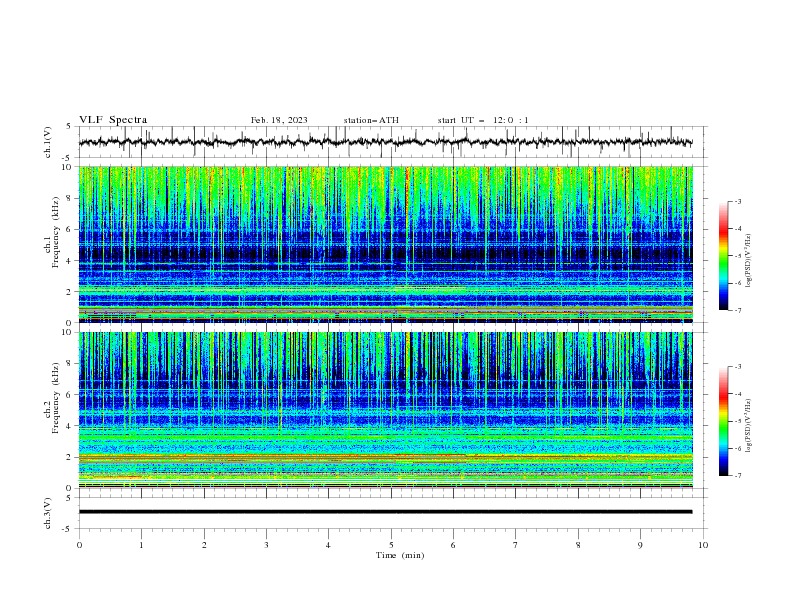The image size is (792, 612).
Task: Click the "Time (min)" axis title
Action: coord(400,555)
